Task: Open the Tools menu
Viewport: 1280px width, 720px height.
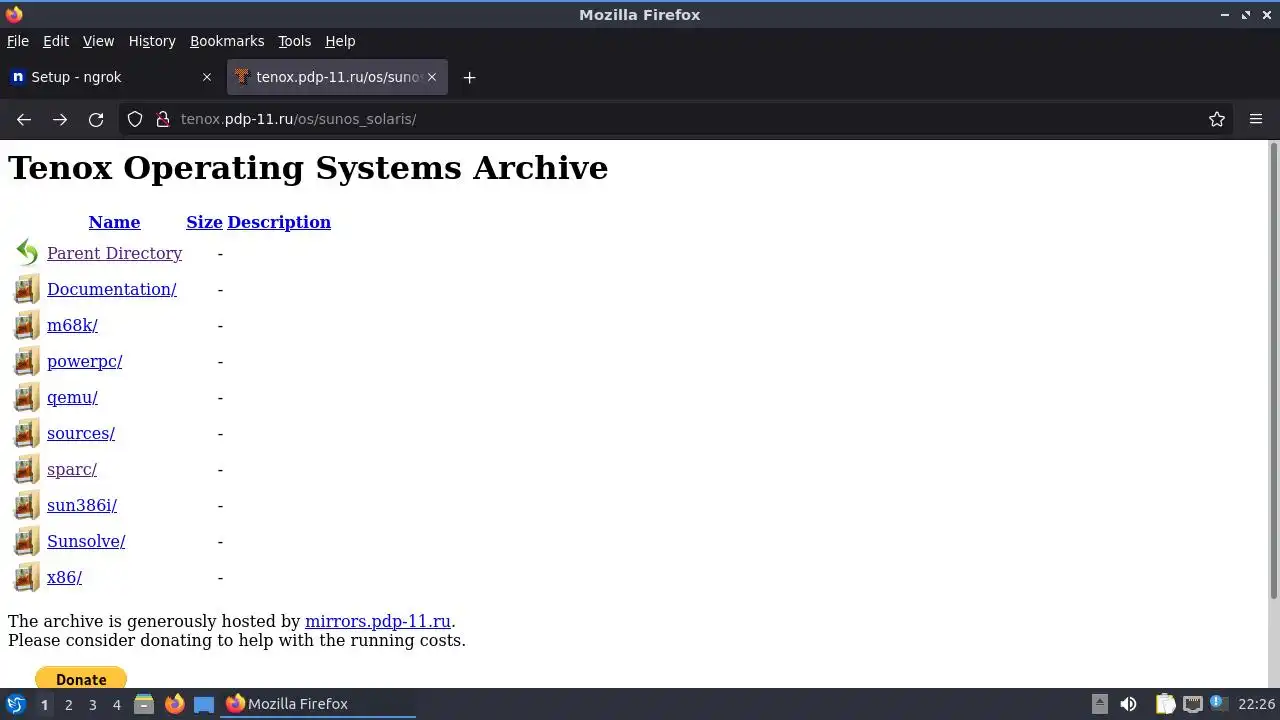Action: pos(294,41)
